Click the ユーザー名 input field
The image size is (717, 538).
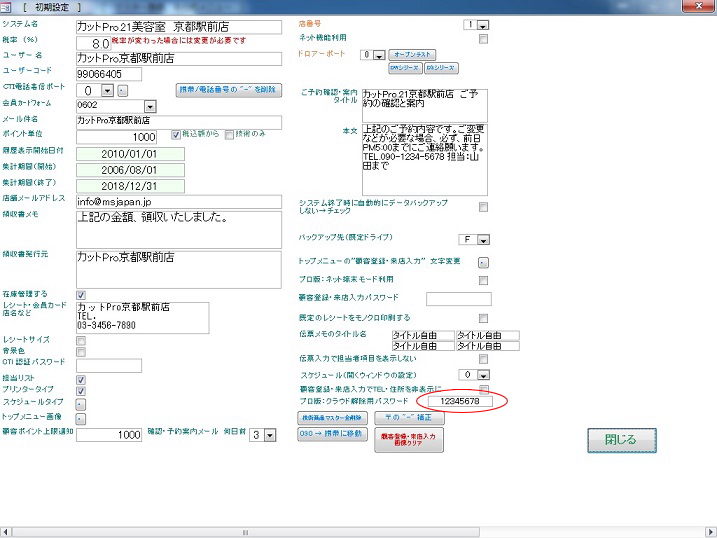pos(179,59)
